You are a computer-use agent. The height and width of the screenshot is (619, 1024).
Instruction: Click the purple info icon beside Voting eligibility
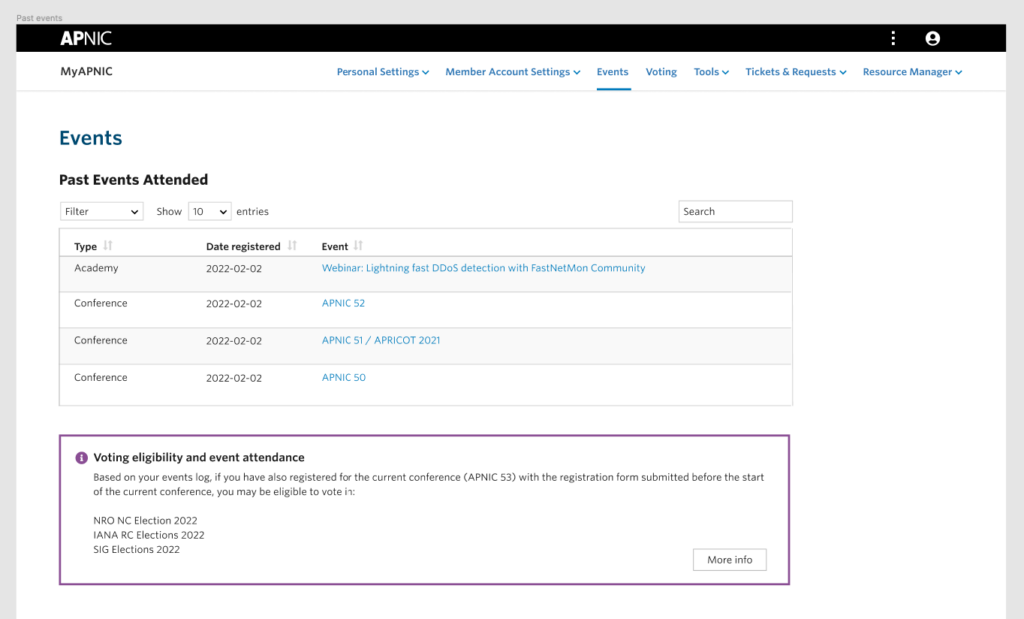coord(81,458)
